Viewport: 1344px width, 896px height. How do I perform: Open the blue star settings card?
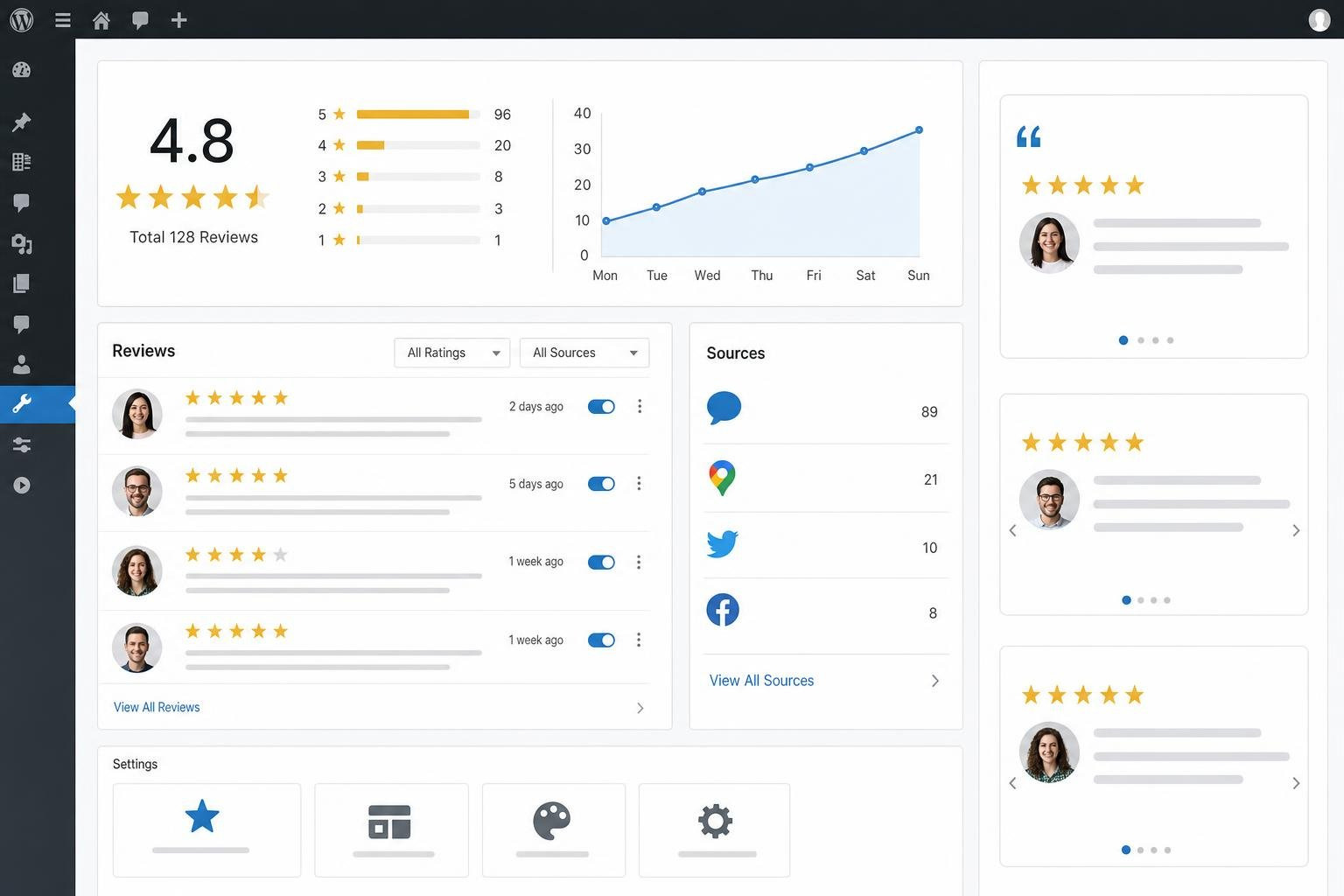click(x=206, y=830)
